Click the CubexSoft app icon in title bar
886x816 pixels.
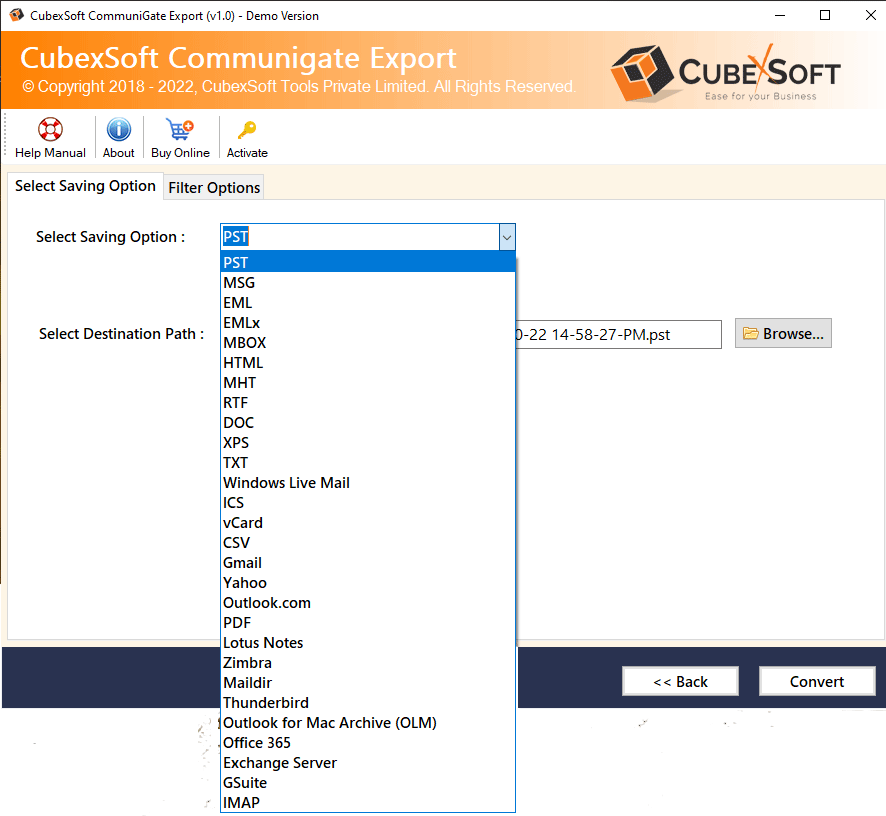[16, 15]
